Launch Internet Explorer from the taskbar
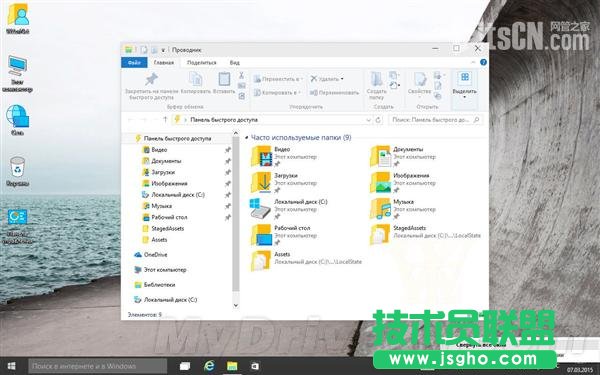The image size is (600, 375). (209, 366)
